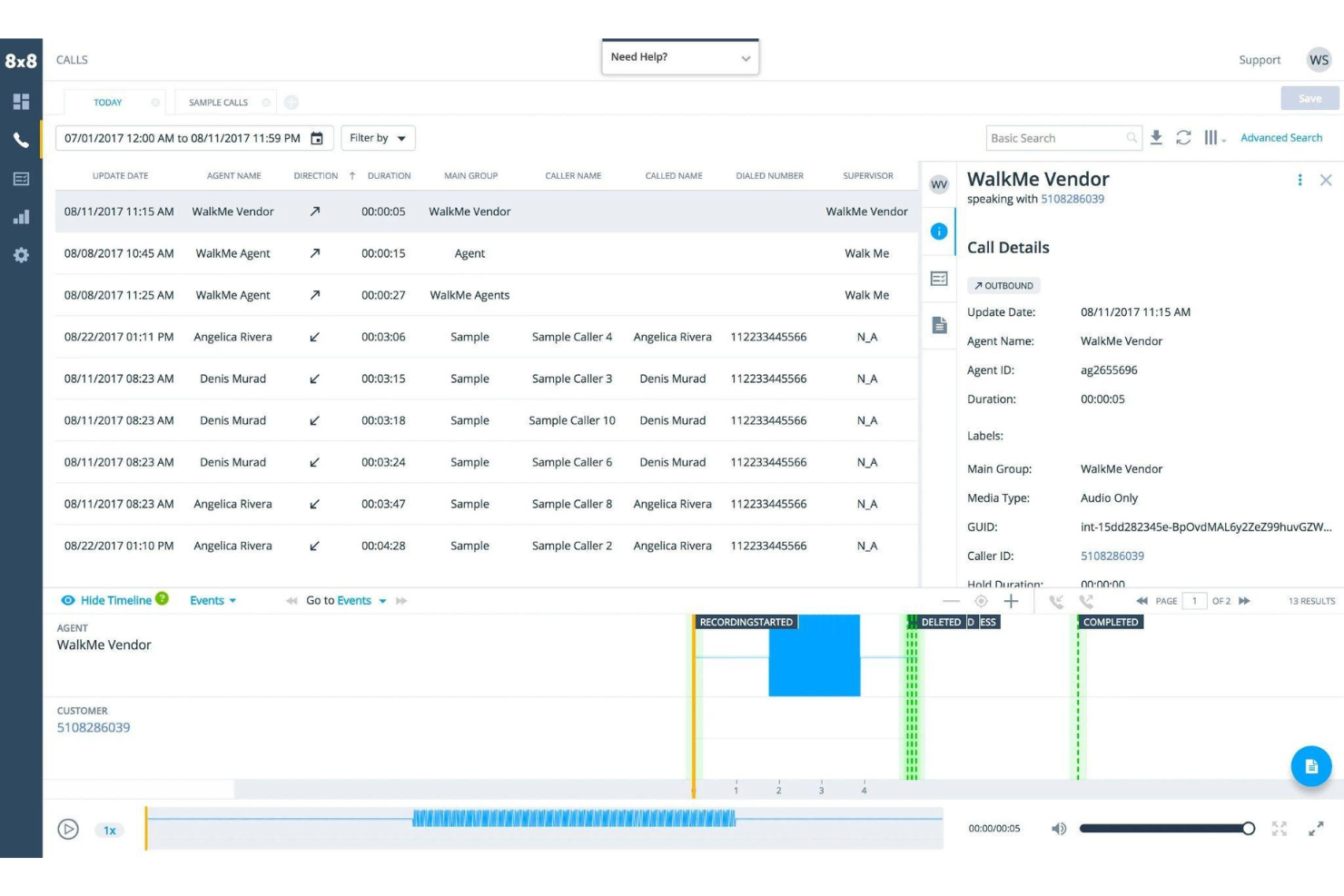The image size is (1344, 896).
Task: Toggle fullscreen with the expand arrows icon
Action: tap(1316, 829)
